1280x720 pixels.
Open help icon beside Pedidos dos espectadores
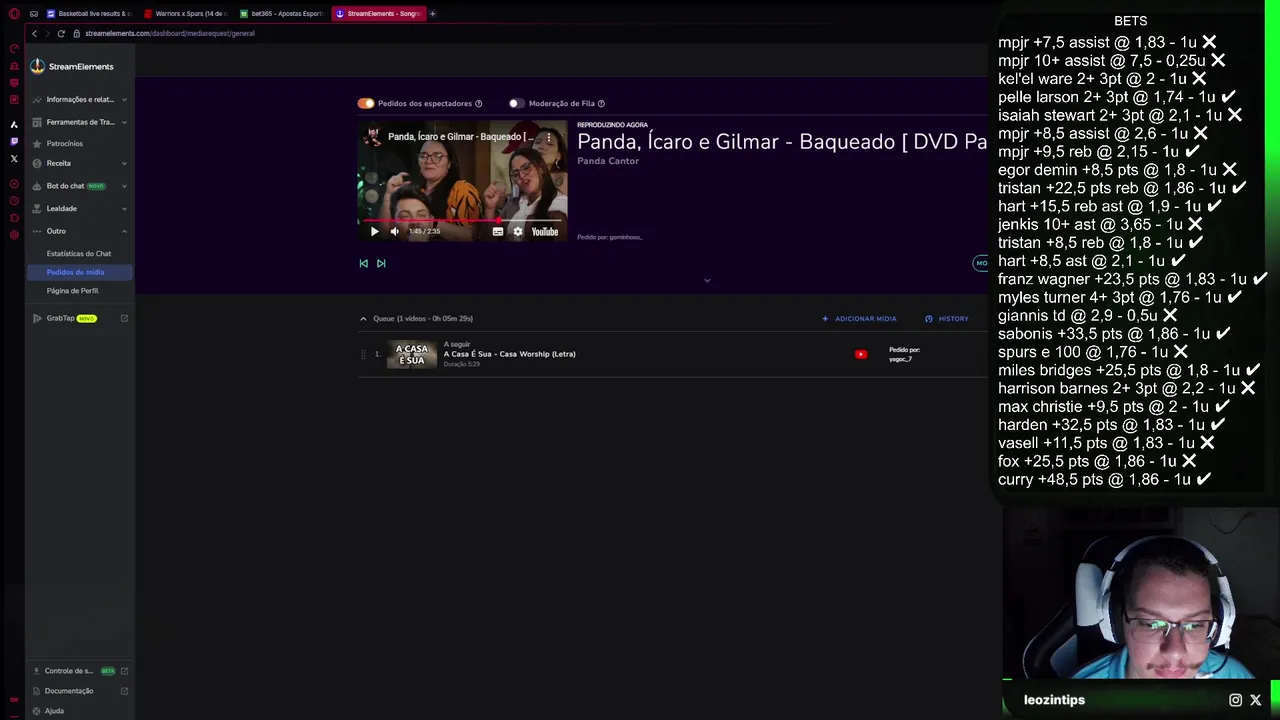click(x=478, y=103)
